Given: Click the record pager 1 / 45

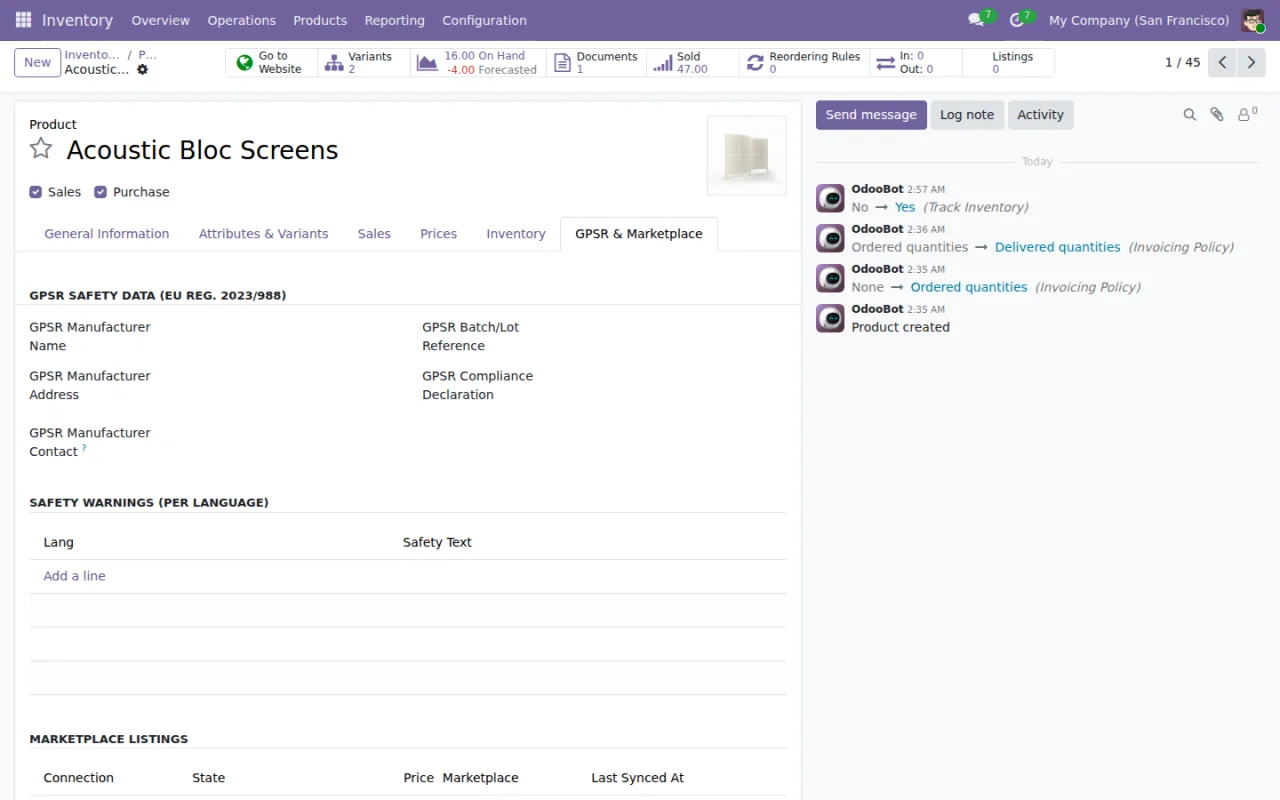Looking at the screenshot, I should 1182,62.
